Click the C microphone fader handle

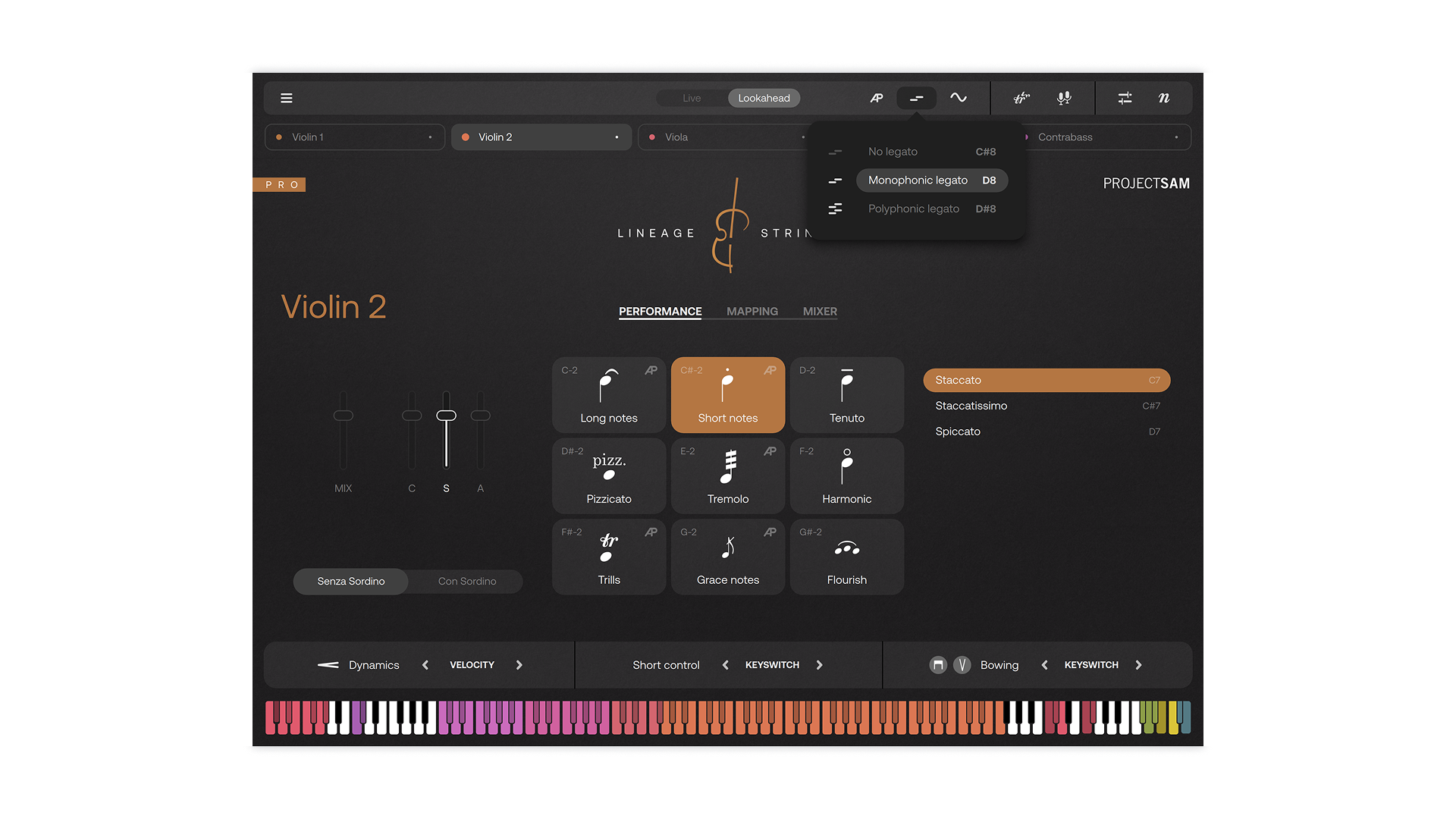(412, 416)
